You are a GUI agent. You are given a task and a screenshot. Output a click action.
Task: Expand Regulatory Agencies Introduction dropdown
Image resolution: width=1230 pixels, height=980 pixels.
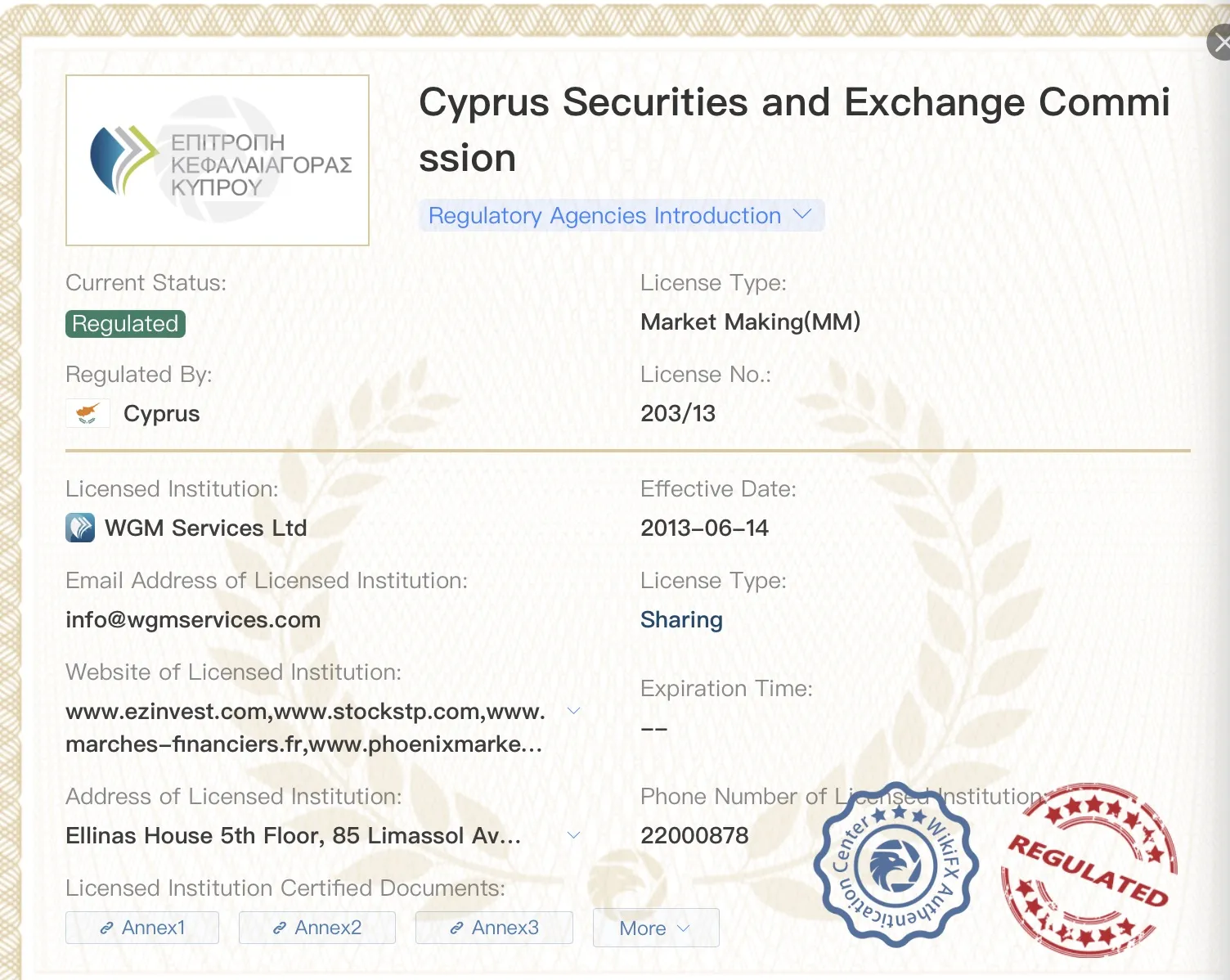coord(622,216)
